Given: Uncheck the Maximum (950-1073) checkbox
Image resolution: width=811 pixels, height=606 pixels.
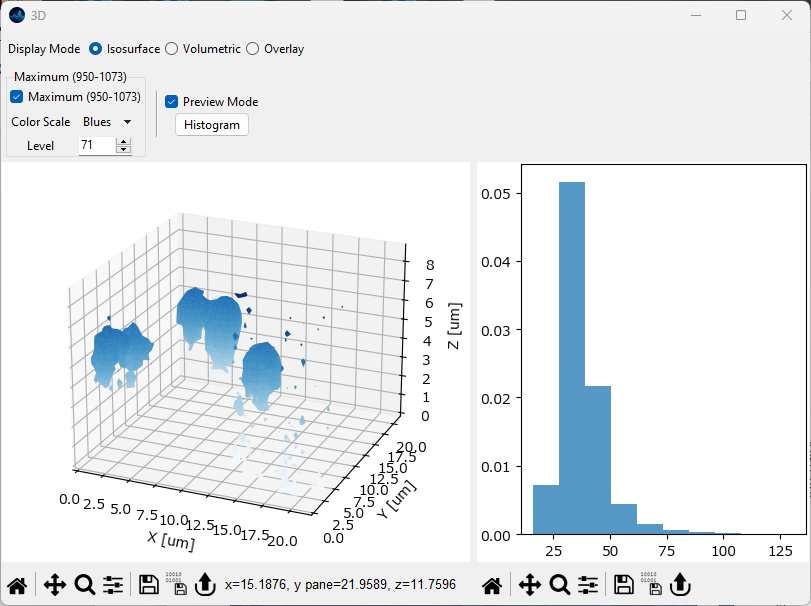Looking at the screenshot, I should click(x=17, y=97).
